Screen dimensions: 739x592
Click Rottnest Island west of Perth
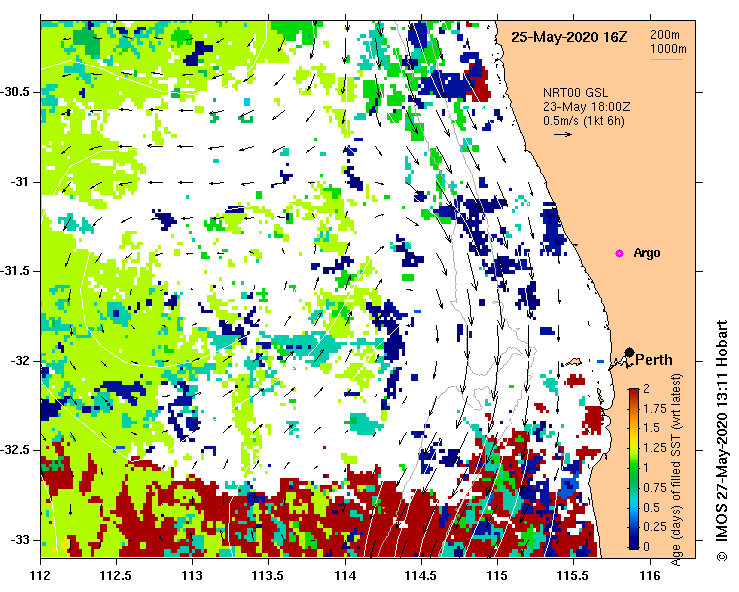coord(573,362)
